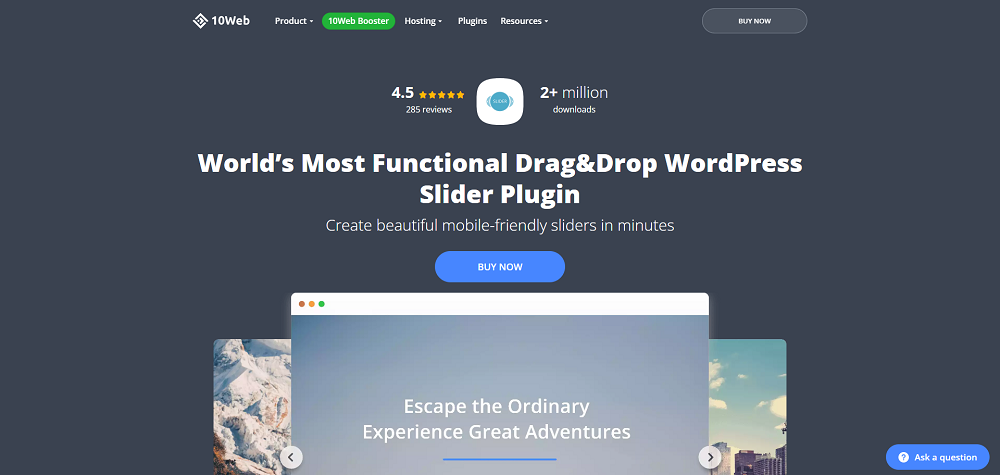Go to the previous slide with the left arrow

coord(291,457)
